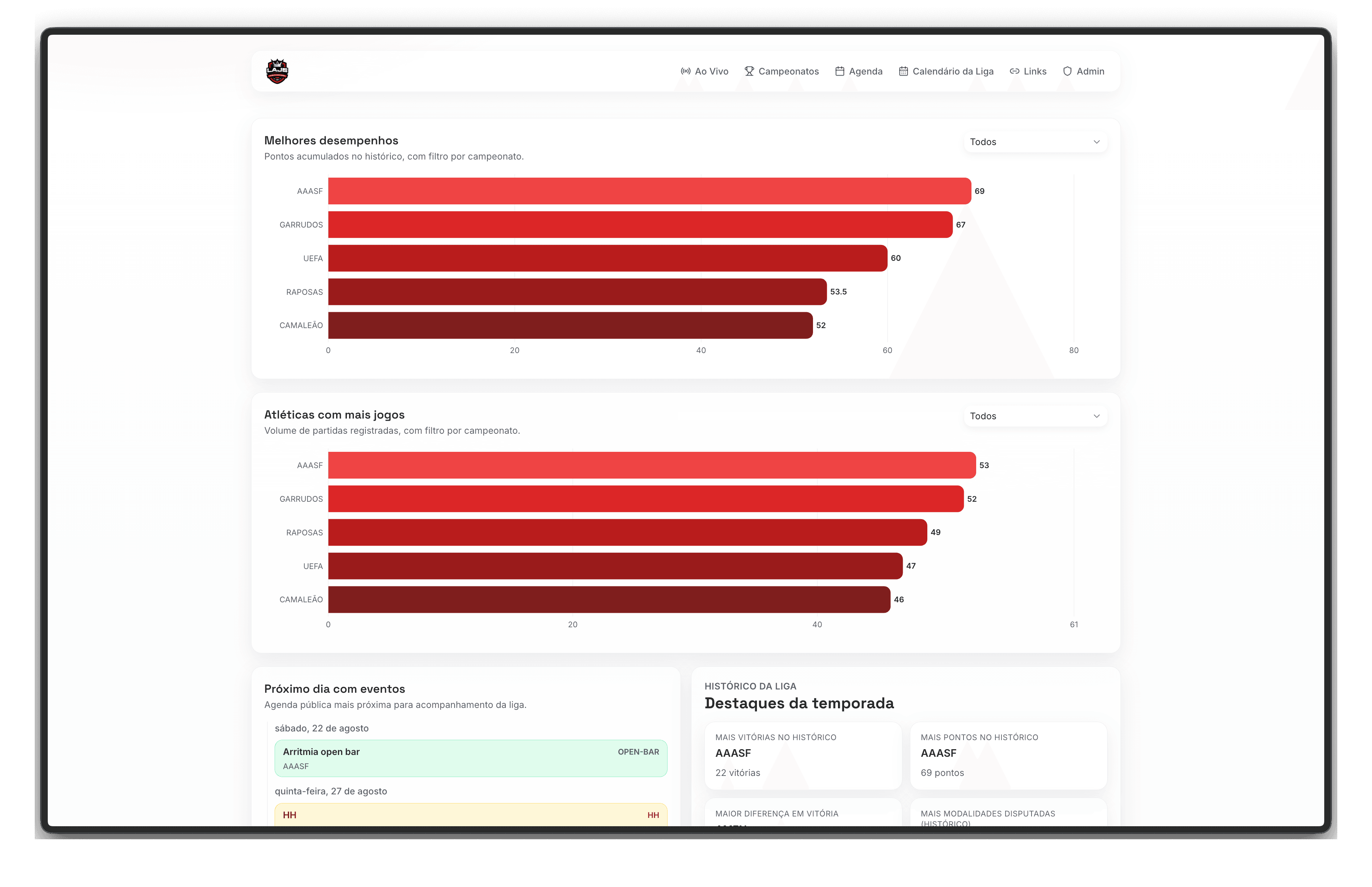This screenshot has height=887, width=1372.
Task: Click the CAMALEÃO bar with 52 points
Action: coord(570,326)
